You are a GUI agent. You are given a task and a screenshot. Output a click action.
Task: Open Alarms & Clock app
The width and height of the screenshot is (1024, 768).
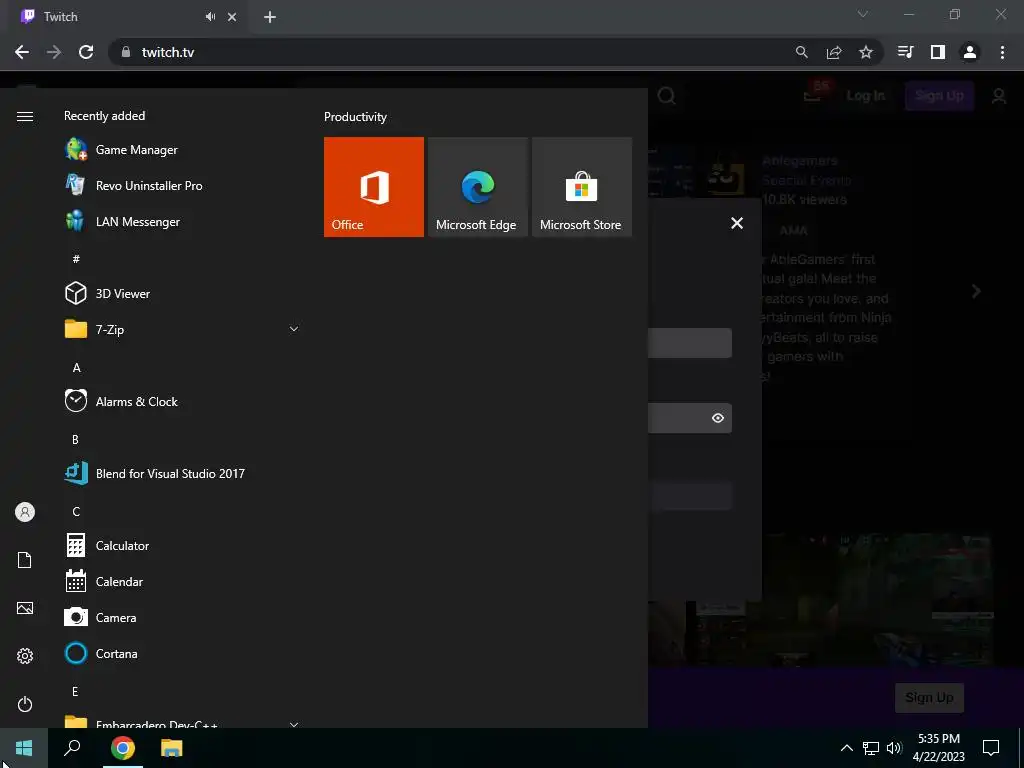[x=183, y=401]
